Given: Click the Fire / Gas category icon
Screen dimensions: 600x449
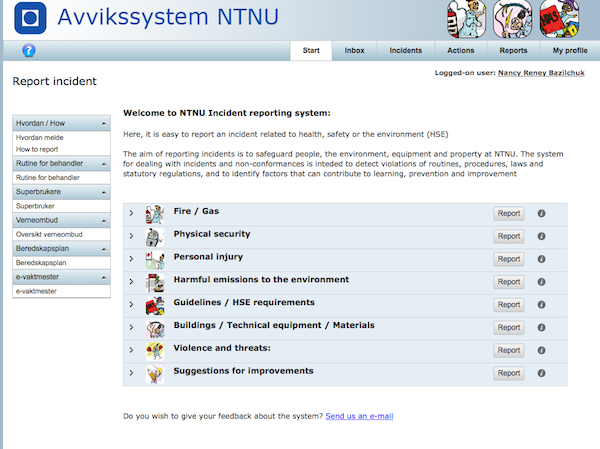Looking at the screenshot, I should 155,214.
